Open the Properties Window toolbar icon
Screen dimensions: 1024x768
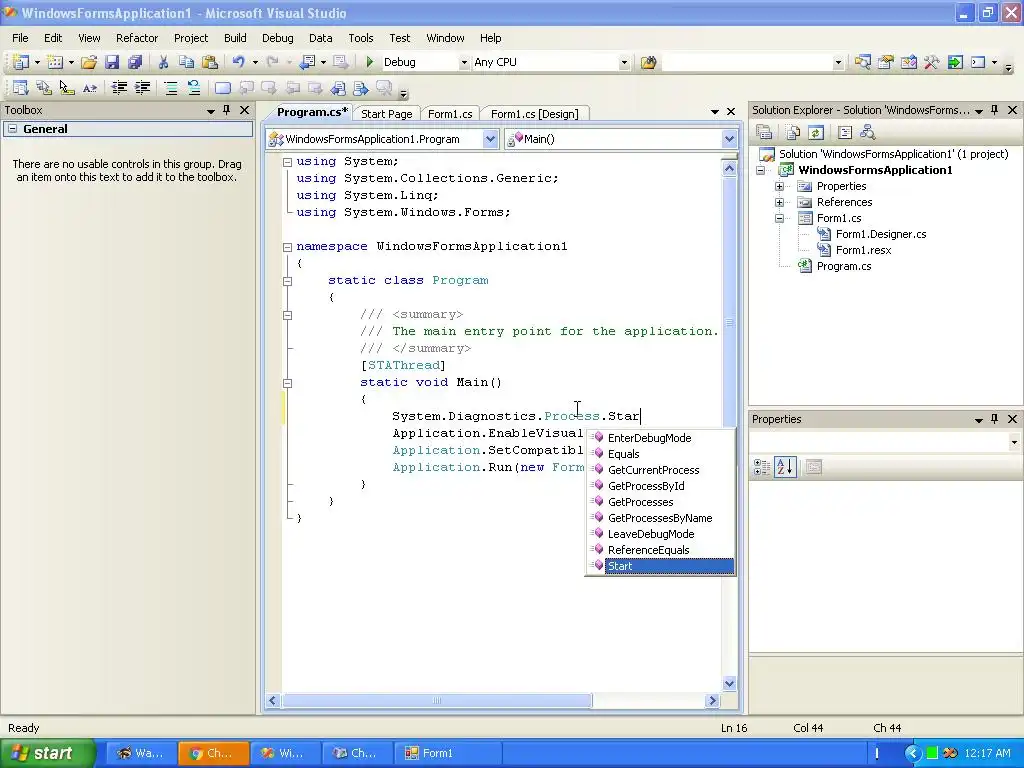[886, 62]
